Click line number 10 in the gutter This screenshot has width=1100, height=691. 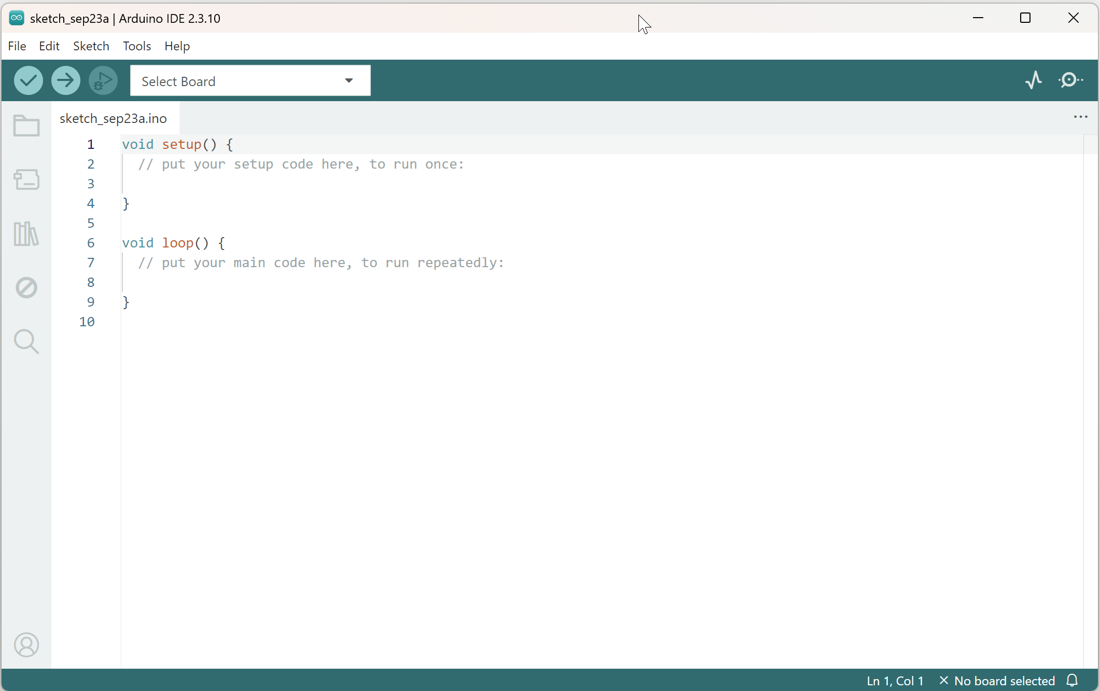click(87, 321)
